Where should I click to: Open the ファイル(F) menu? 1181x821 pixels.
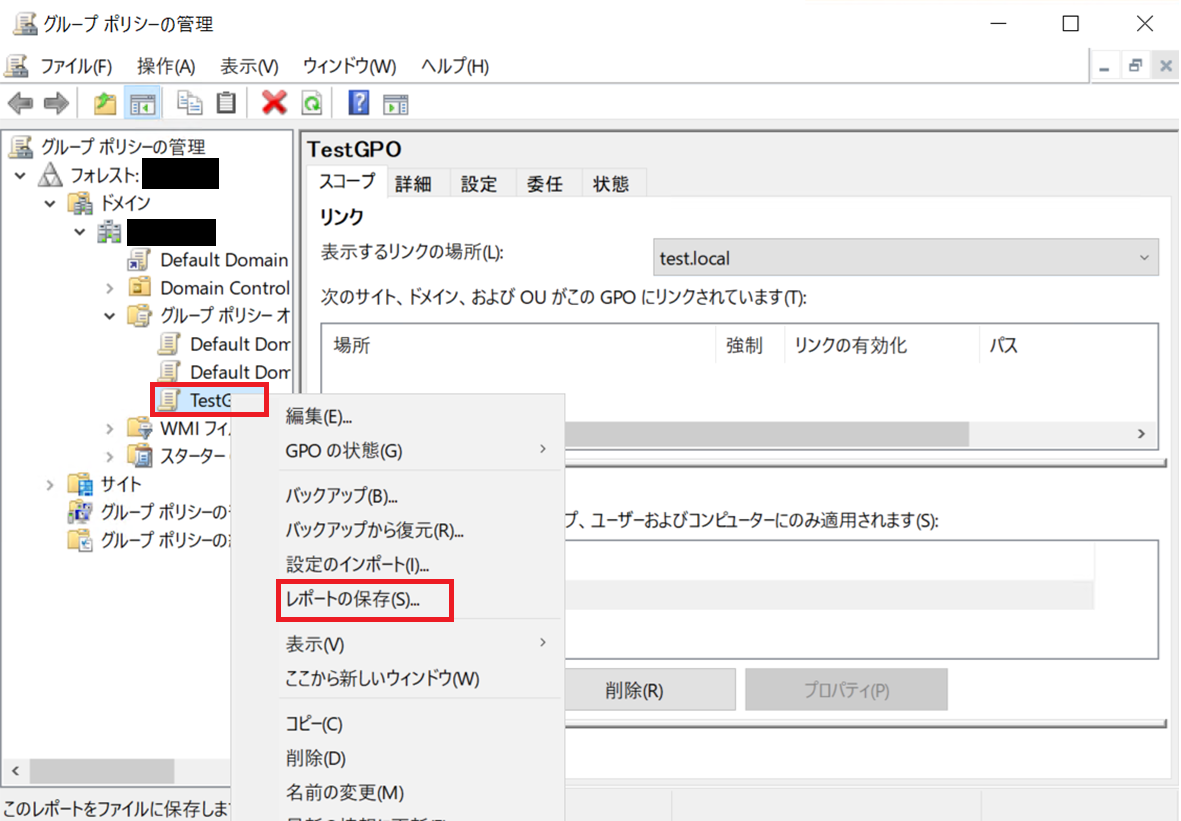(x=76, y=66)
